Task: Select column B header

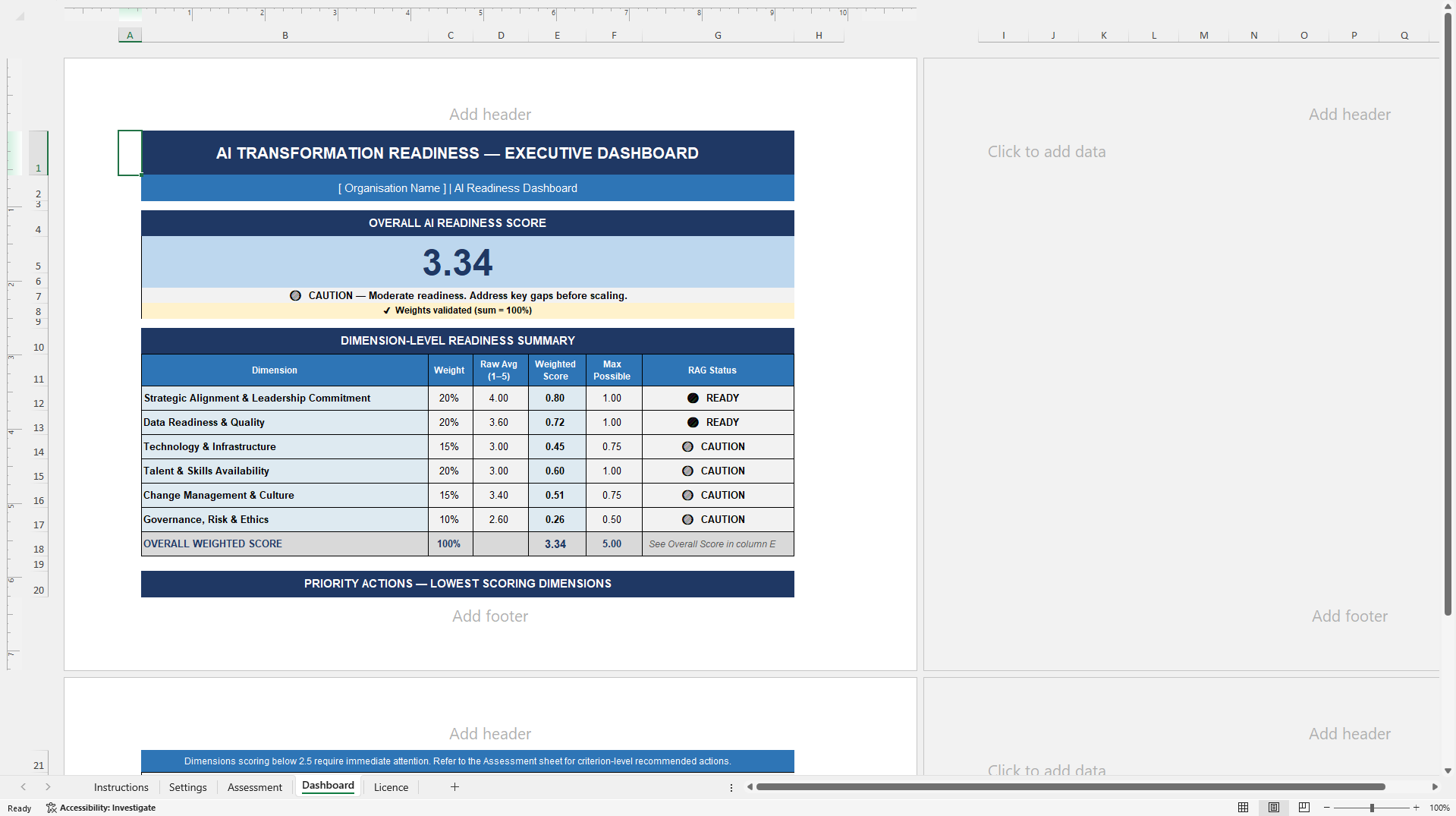Action: point(285,35)
